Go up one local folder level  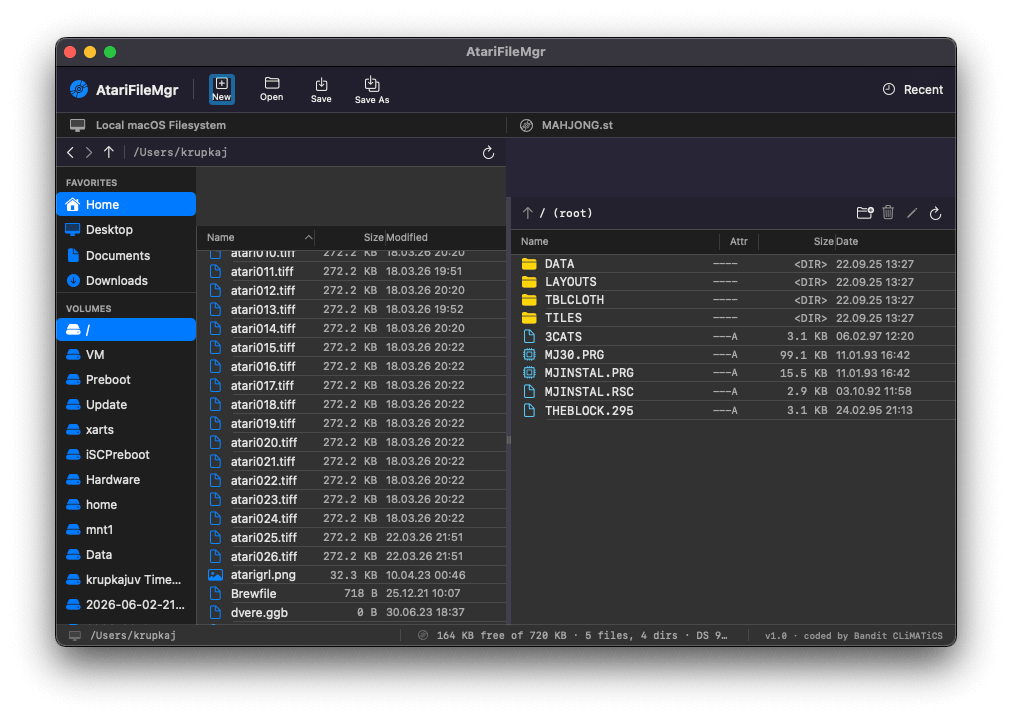coord(108,152)
